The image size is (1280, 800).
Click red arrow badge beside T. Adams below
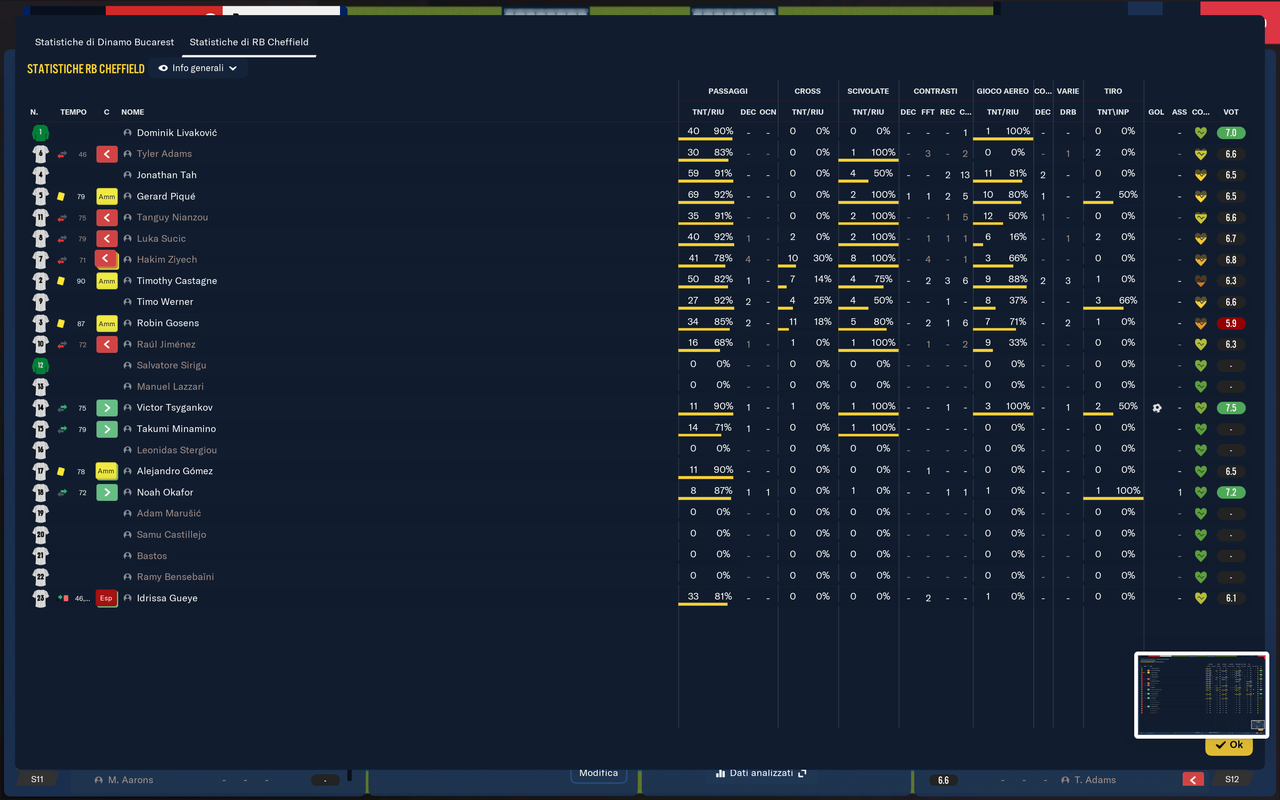[1192, 780]
